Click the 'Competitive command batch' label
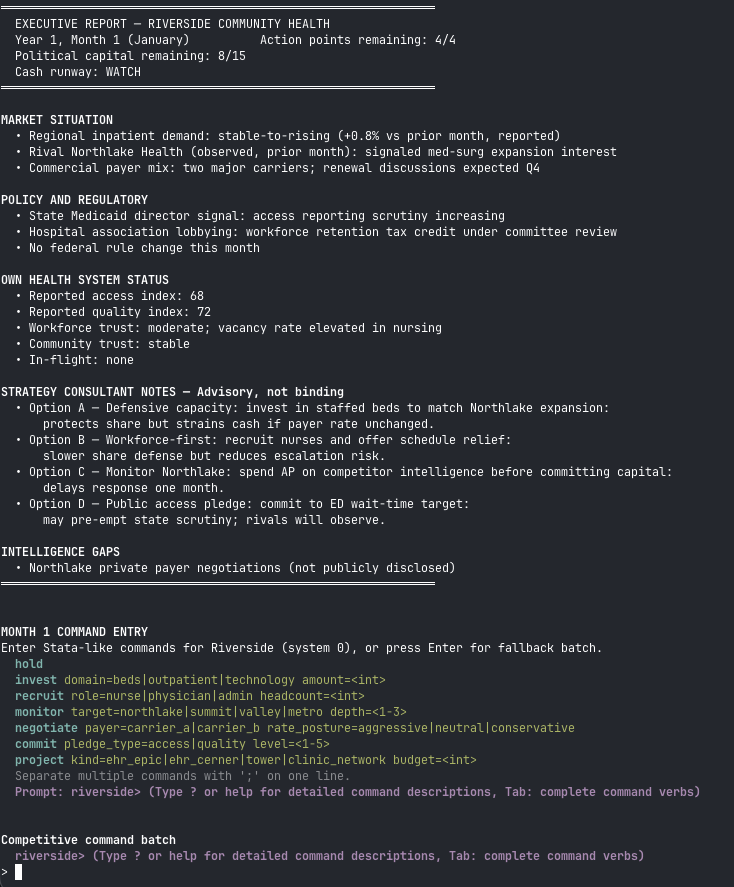 click(x=88, y=840)
